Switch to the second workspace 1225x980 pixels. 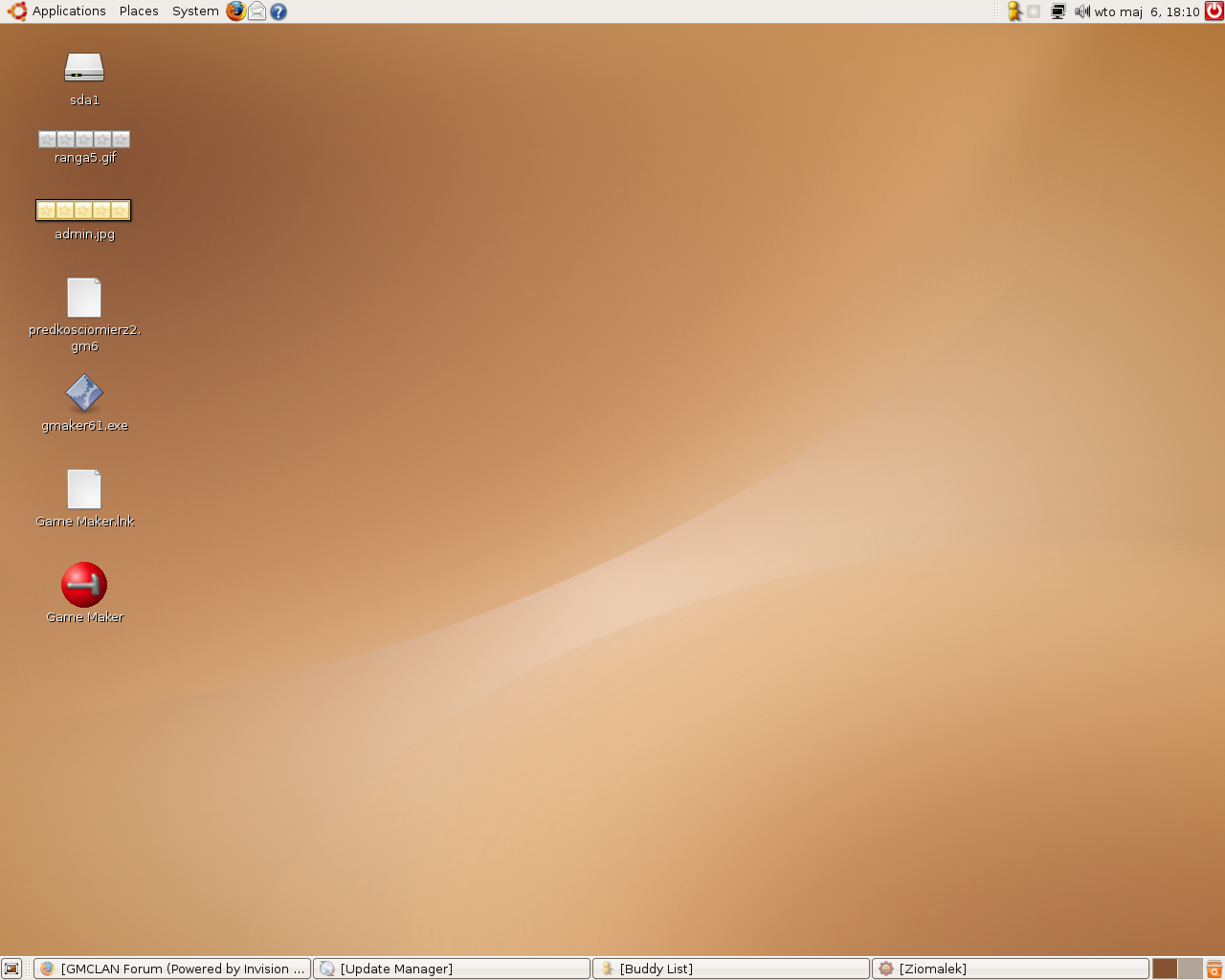pos(1190,969)
